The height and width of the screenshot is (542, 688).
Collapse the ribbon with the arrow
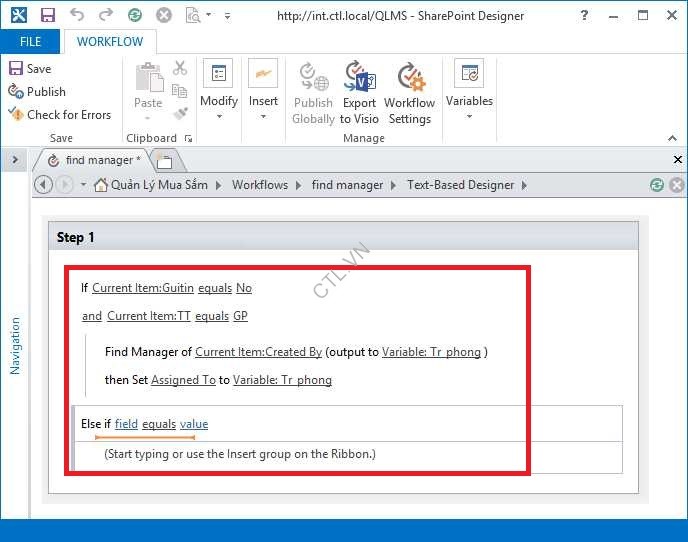pos(673,138)
